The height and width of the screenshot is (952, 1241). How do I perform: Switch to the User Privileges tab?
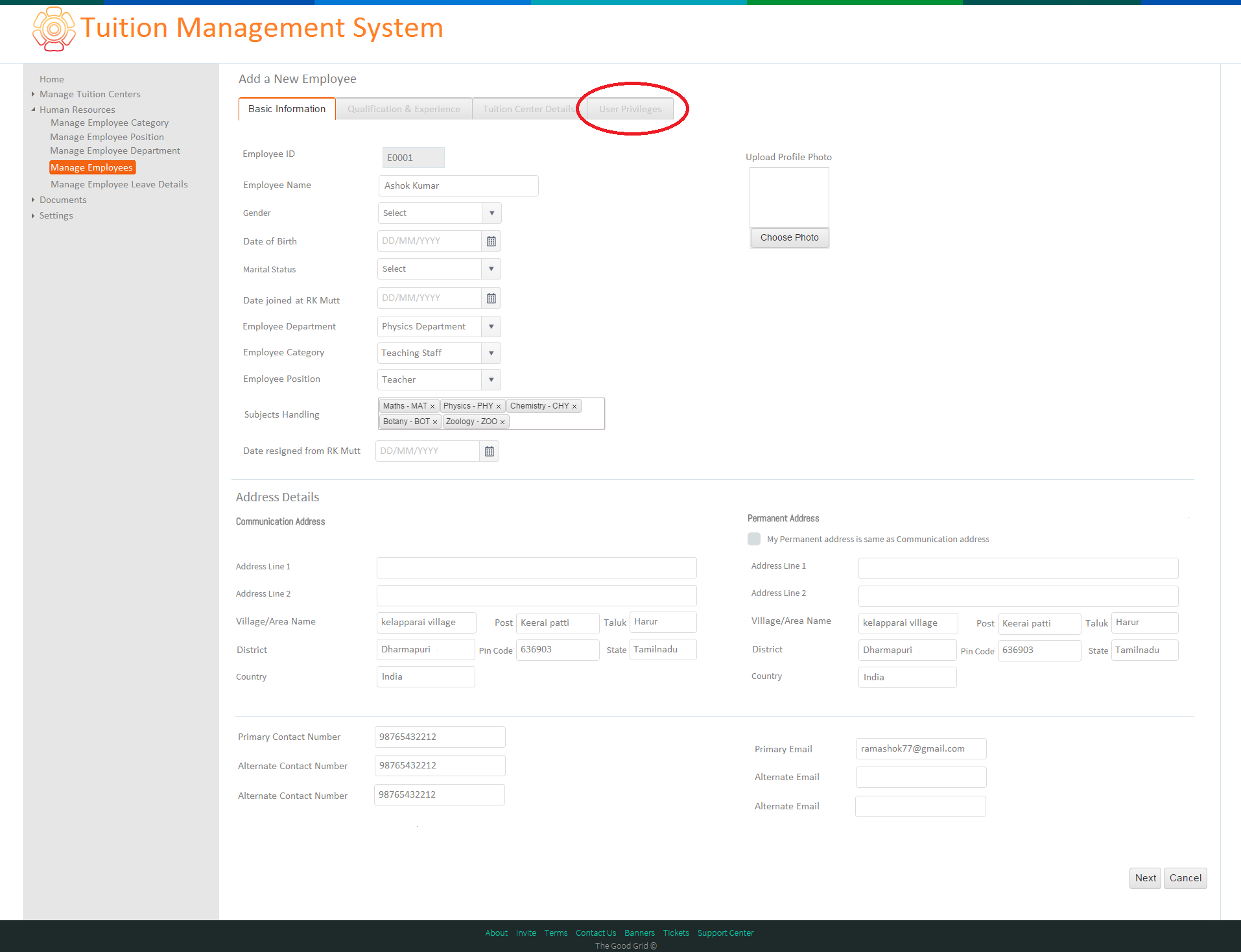pyautogui.click(x=630, y=109)
